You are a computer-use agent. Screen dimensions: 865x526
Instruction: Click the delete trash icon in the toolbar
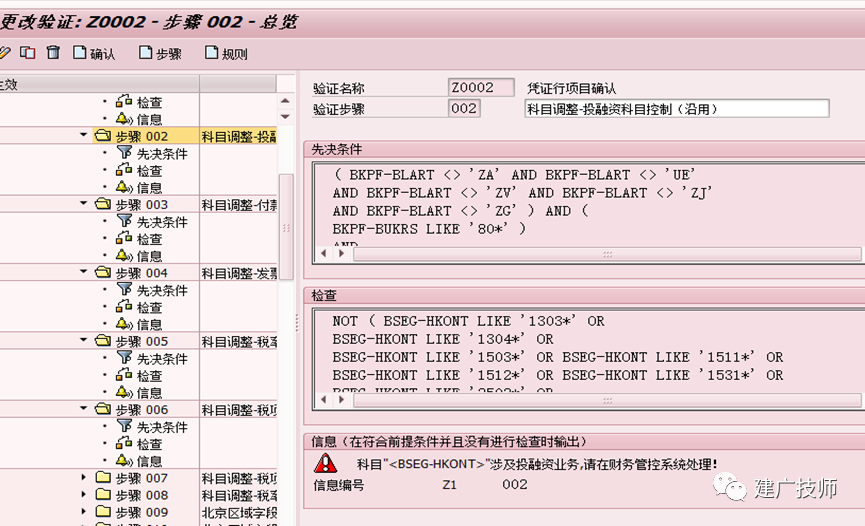[x=53, y=52]
